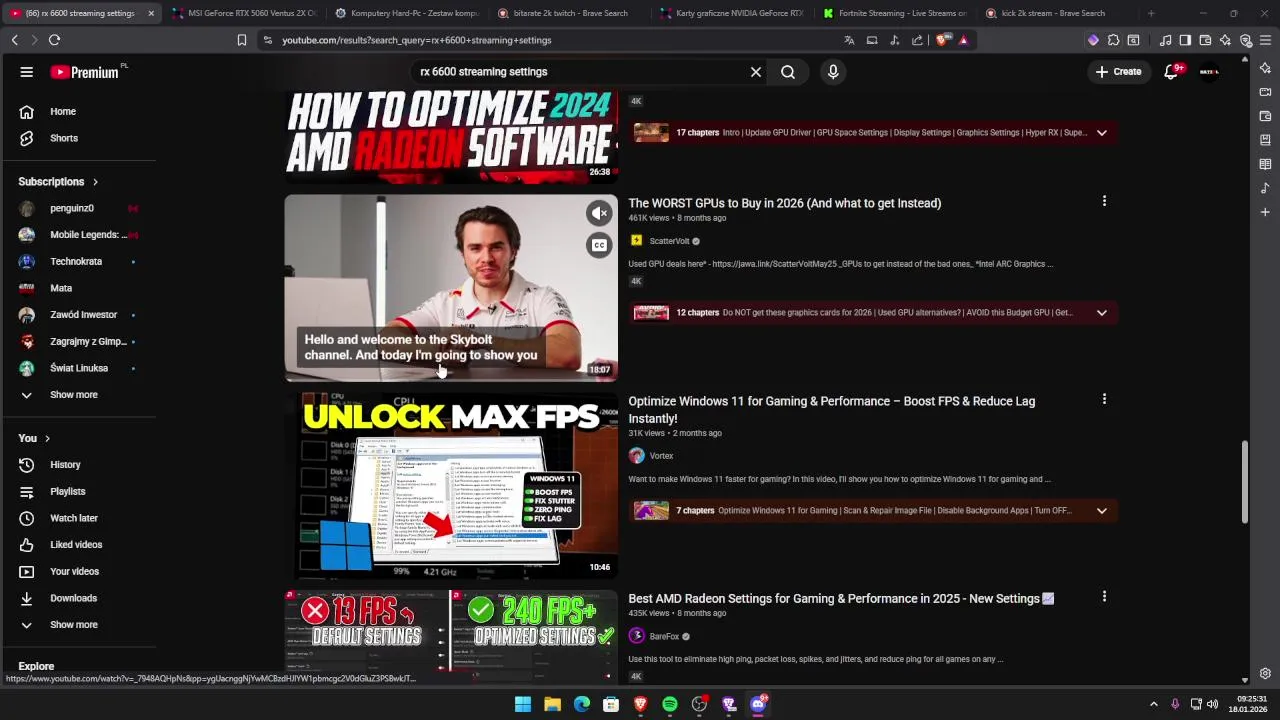Screen dimensions: 1280x720
Task: Click the page vertical scrollbar thumb
Action: (x=1245, y=481)
